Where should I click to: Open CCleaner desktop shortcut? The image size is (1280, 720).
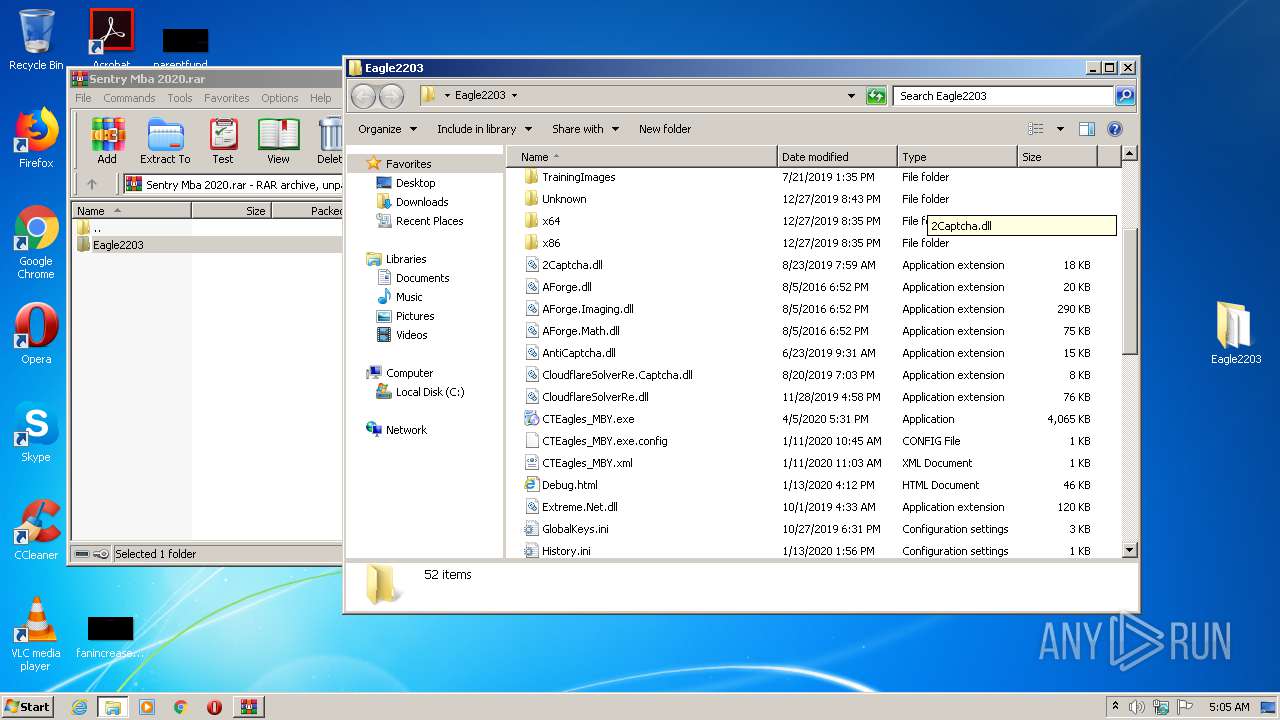click(36, 530)
